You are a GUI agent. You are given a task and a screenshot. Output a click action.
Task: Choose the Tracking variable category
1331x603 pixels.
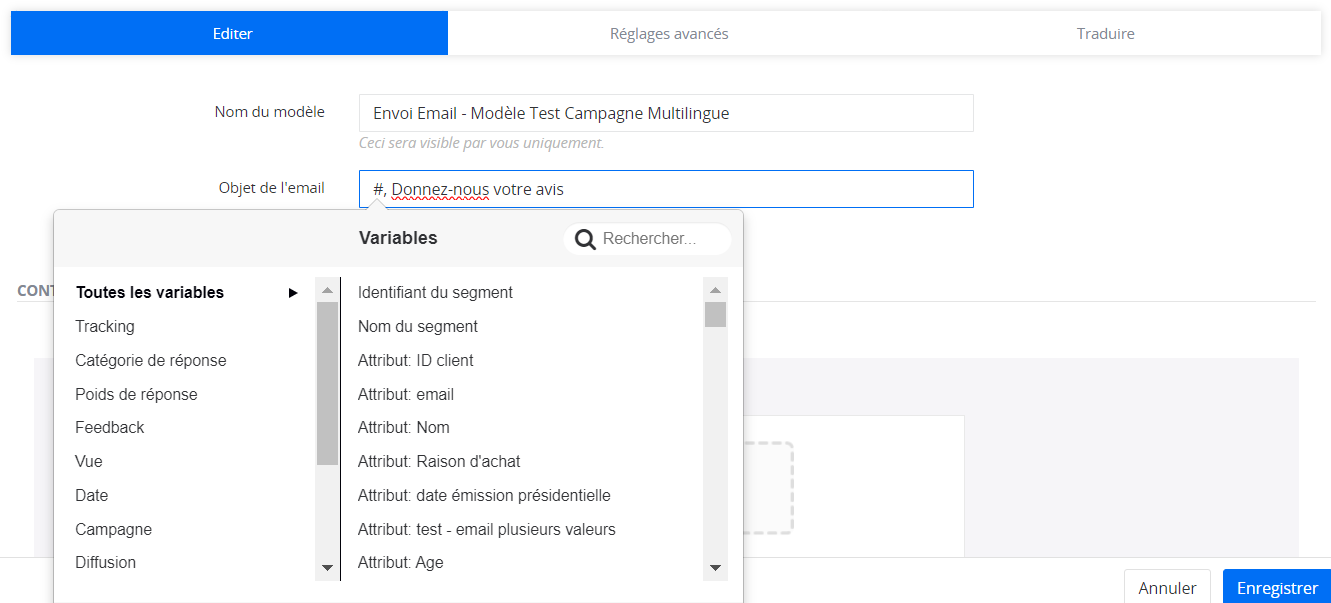point(105,327)
